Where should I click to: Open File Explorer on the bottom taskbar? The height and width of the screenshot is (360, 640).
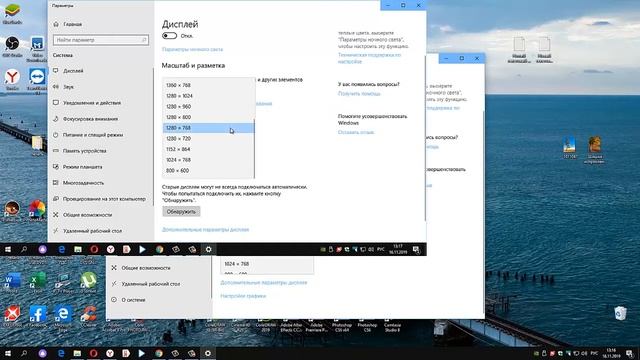(77, 353)
